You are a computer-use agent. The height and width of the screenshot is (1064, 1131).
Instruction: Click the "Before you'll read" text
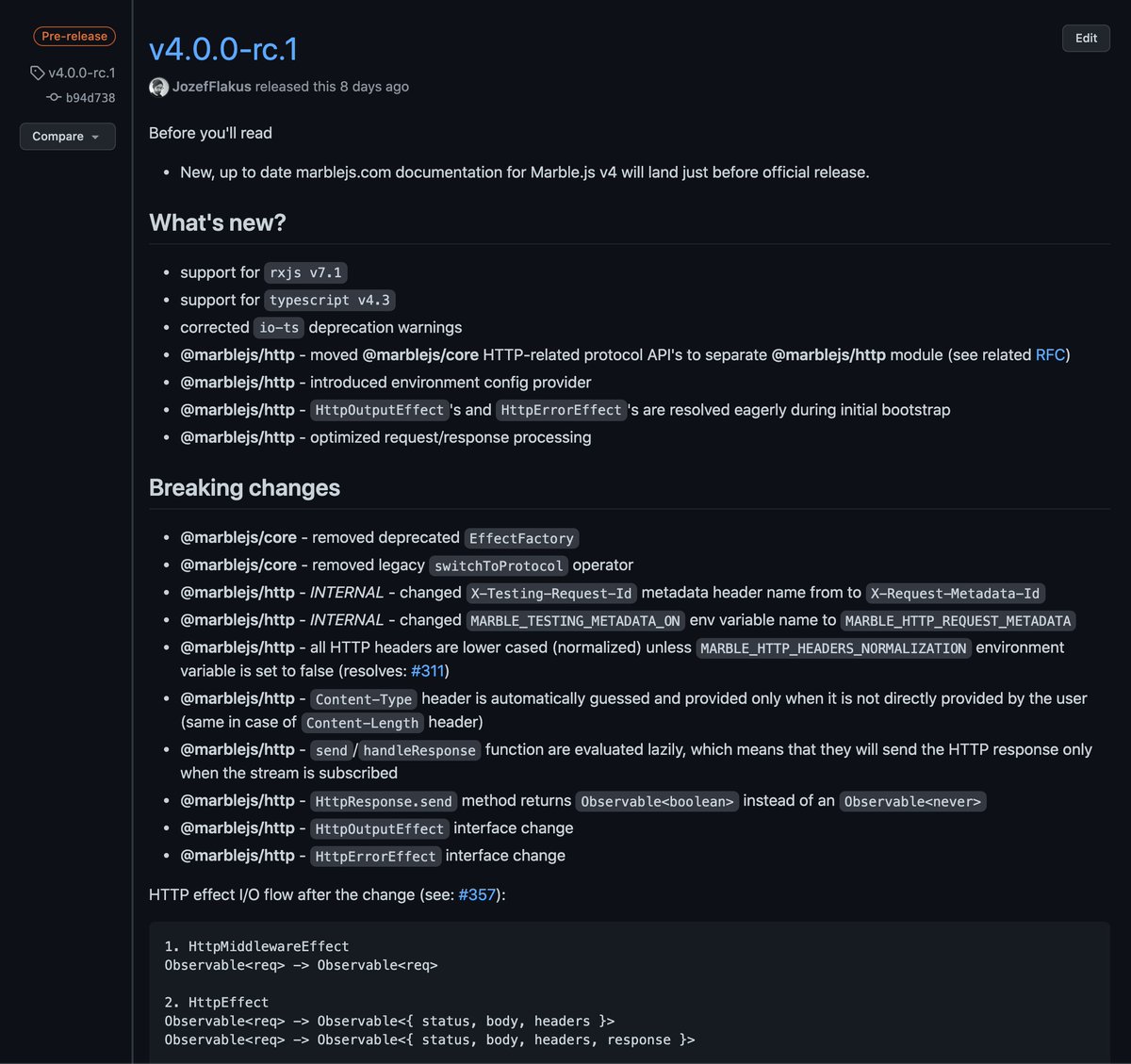click(x=210, y=133)
